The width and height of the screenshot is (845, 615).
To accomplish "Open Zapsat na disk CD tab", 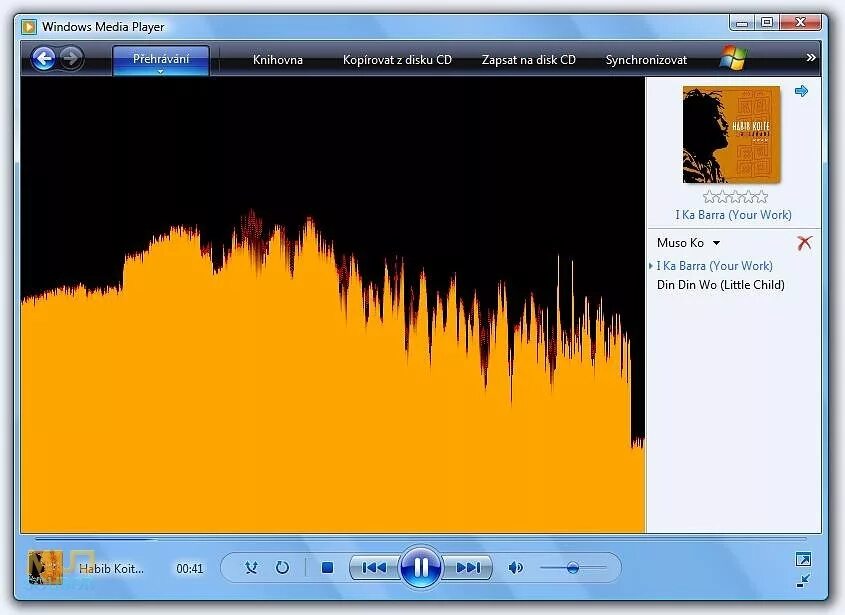I will click(529, 60).
